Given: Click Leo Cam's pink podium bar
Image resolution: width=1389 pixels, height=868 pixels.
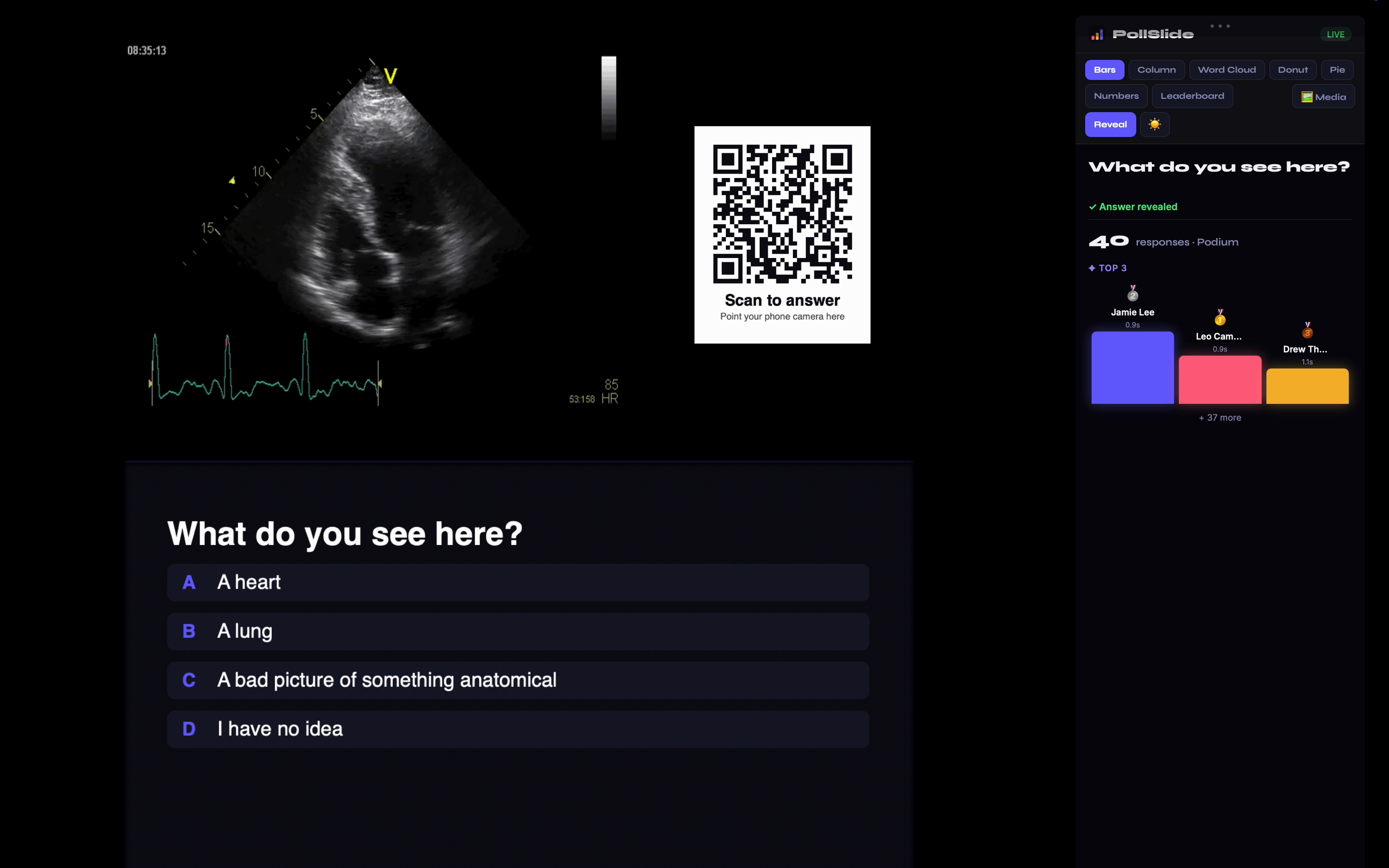Looking at the screenshot, I should 1220,380.
